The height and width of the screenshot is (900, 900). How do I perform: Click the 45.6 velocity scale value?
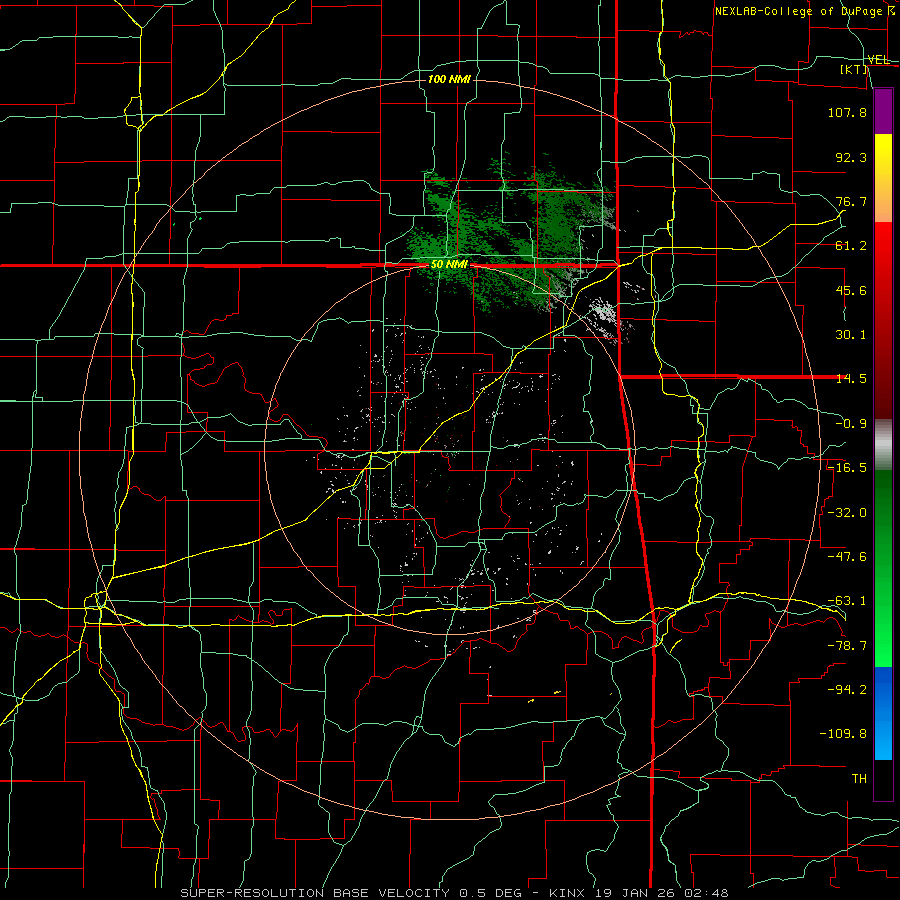click(x=851, y=290)
